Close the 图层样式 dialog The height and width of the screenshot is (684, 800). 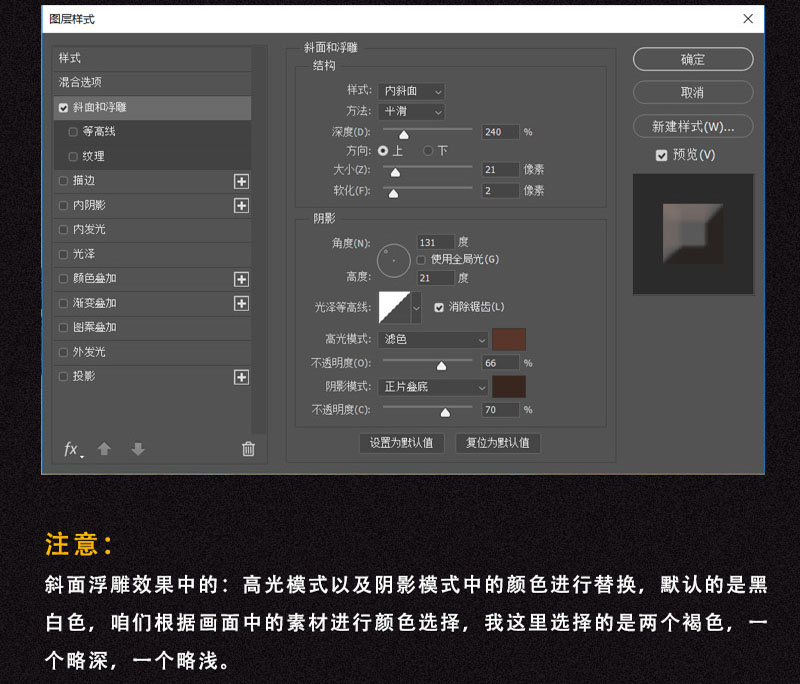click(748, 19)
